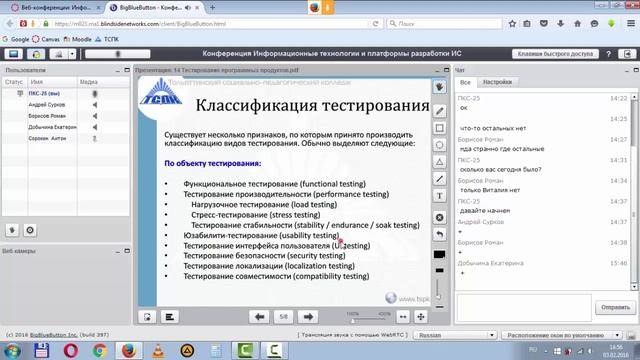
Task: Select the Rectangle whiteboard tool
Action: pyautogui.click(x=440, y=128)
